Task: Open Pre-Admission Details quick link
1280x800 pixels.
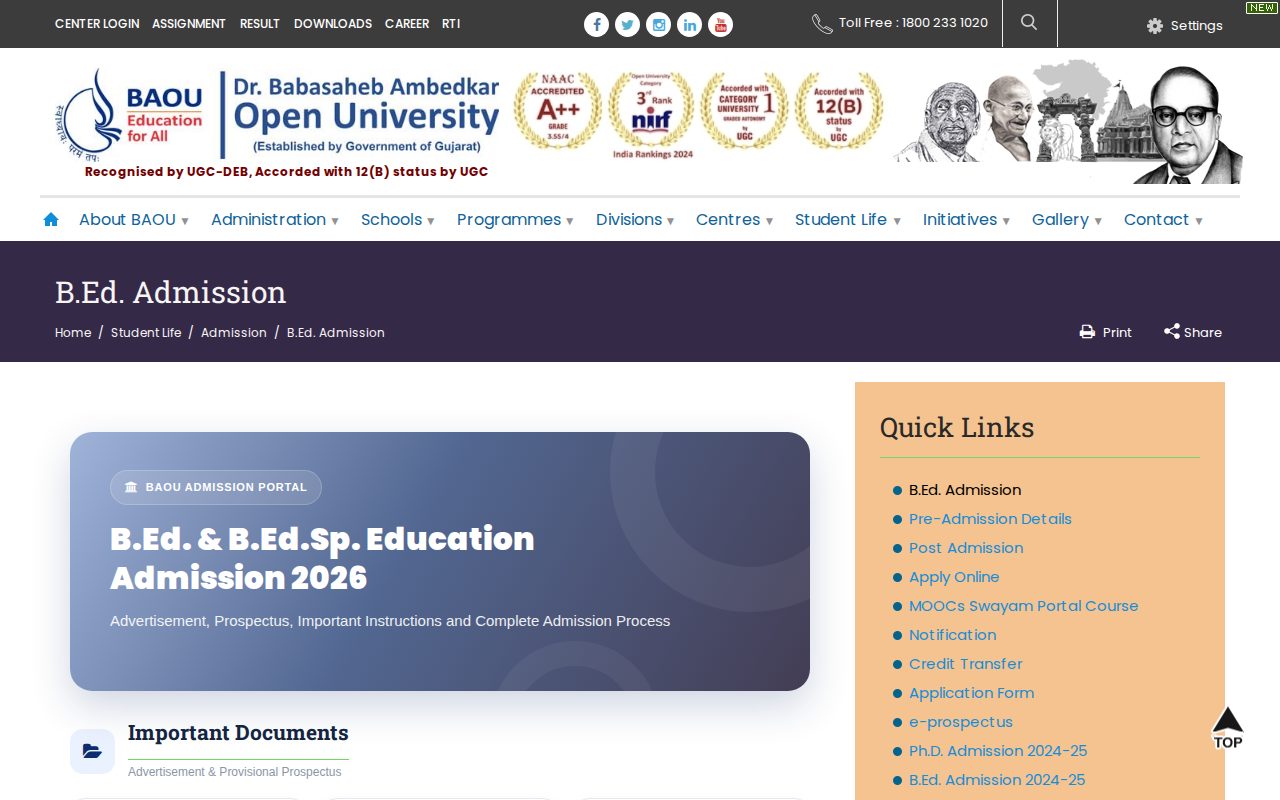Action: coord(990,519)
